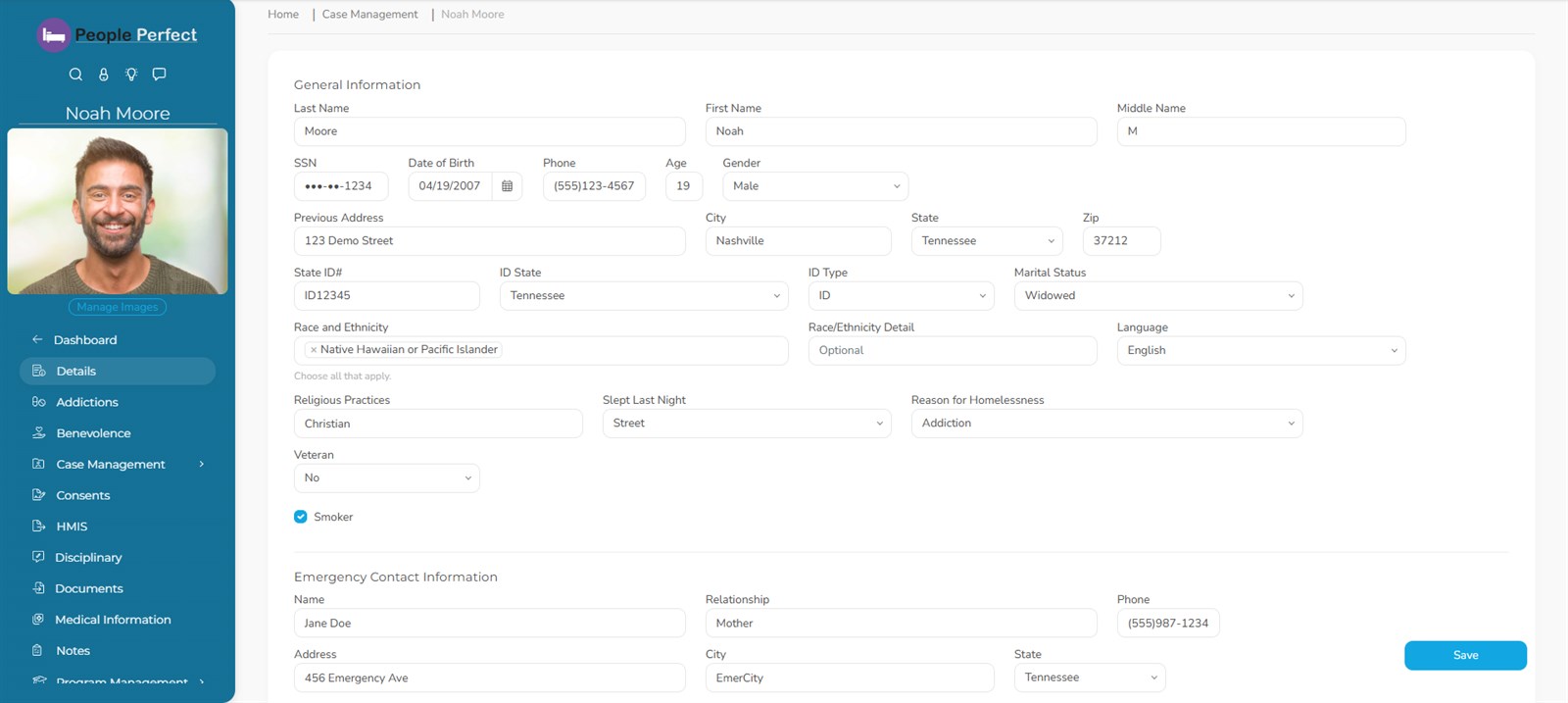Click Noah Moore's profile photo
The height and width of the screenshot is (703, 1568).
[x=118, y=212]
